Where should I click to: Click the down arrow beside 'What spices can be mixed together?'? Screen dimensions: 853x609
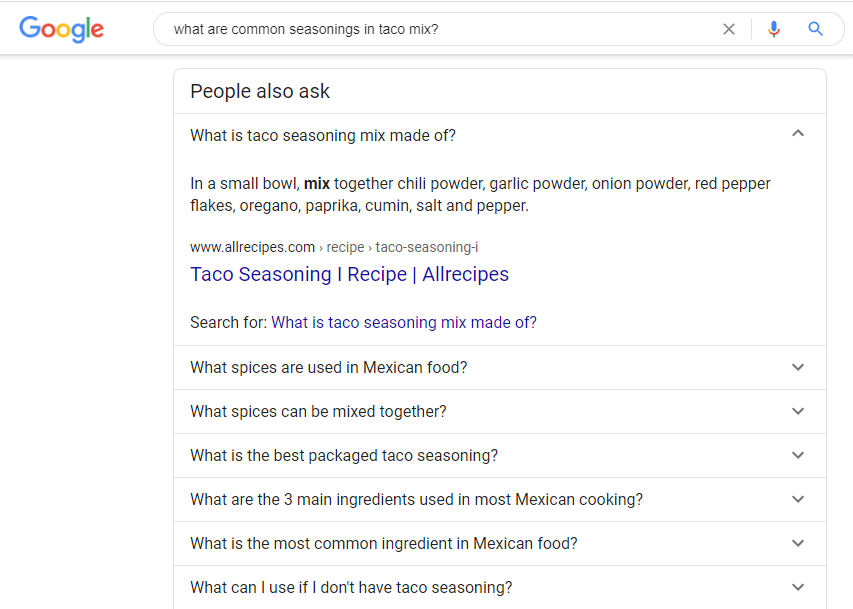pyautogui.click(x=797, y=411)
